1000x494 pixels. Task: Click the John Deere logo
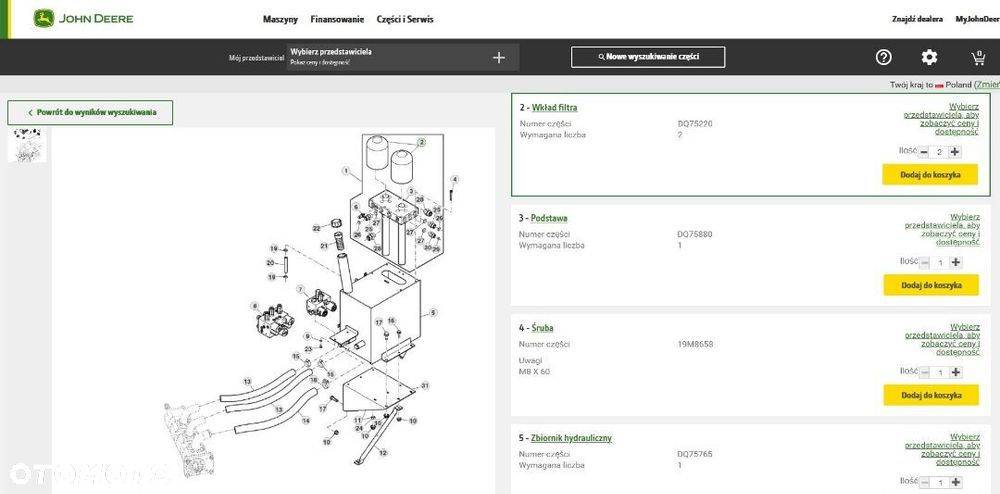84,18
